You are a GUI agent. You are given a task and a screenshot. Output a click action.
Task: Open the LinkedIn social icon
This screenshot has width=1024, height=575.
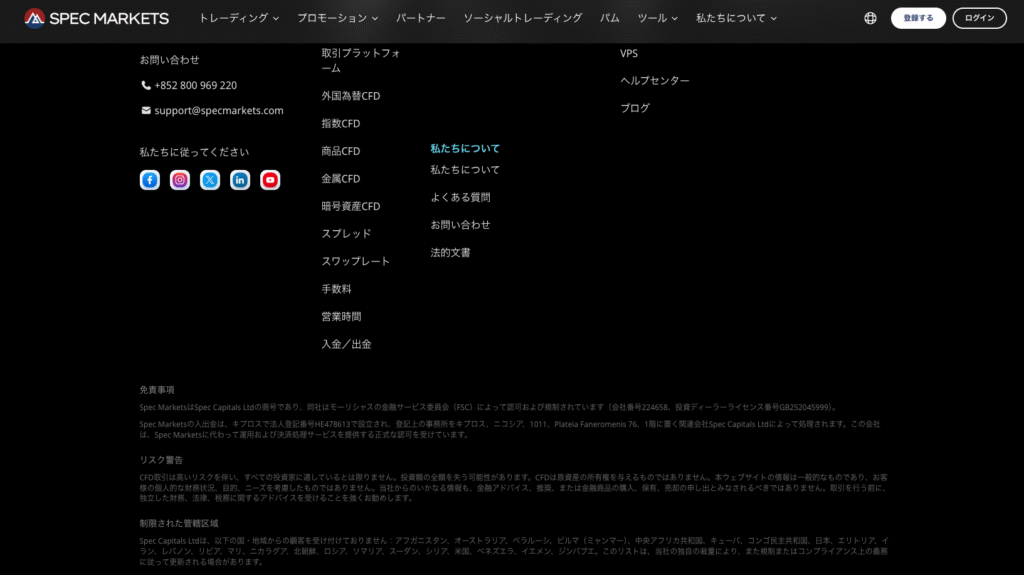point(240,180)
